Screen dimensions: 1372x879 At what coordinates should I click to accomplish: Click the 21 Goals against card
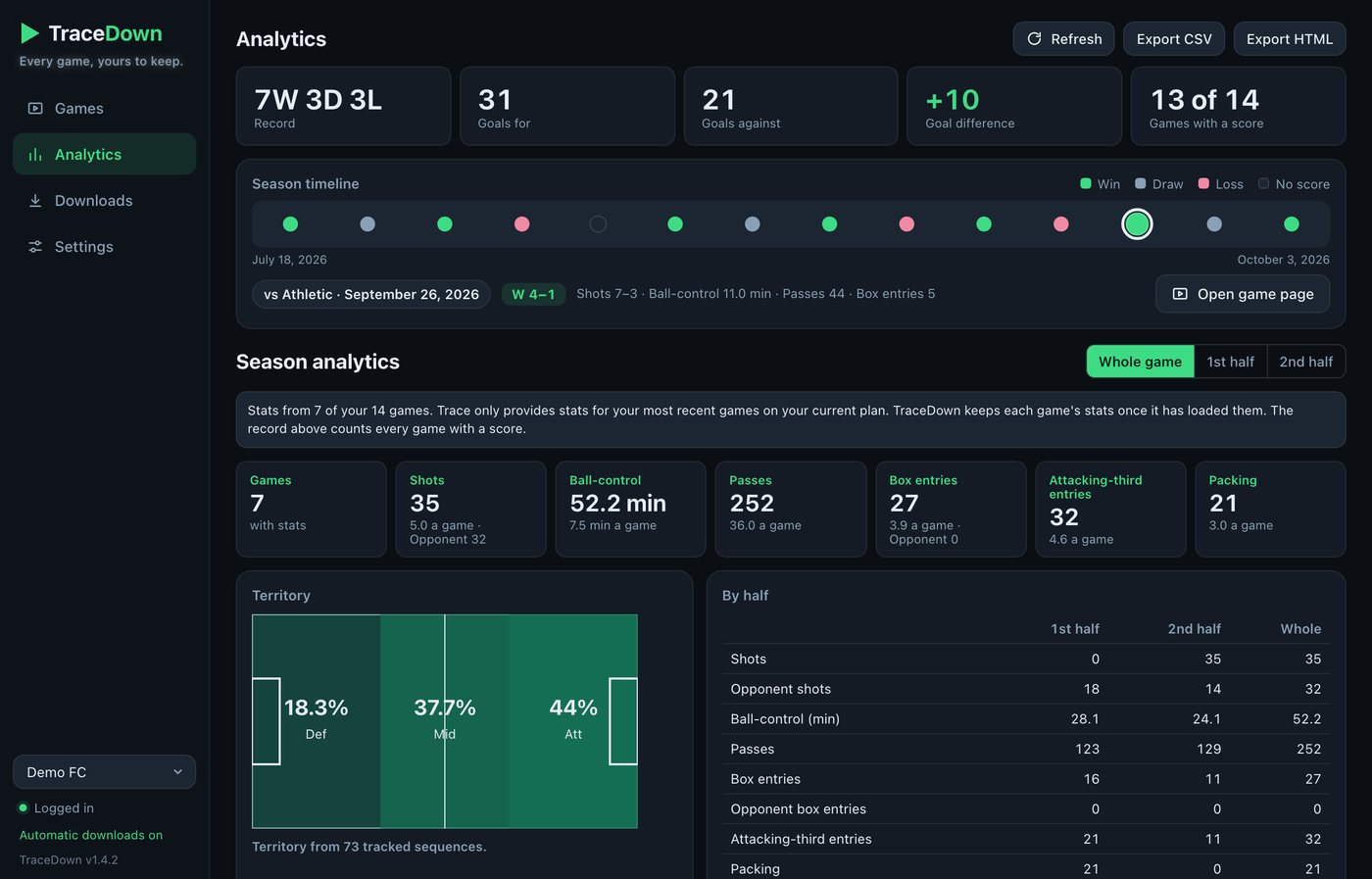pyautogui.click(x=791, y=106)
